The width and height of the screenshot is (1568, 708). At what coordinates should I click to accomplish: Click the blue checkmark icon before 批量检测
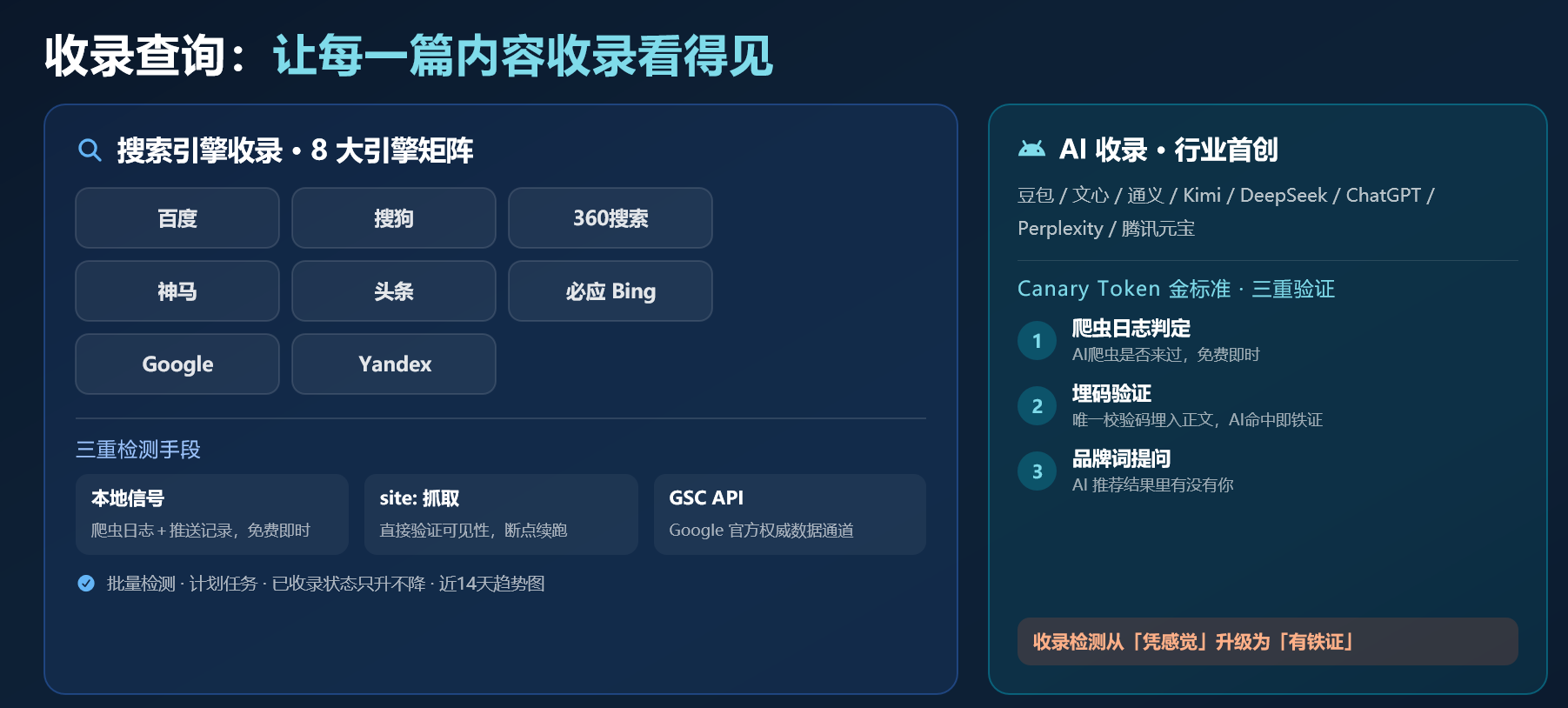pyautogui.click(x=86, y=584)
